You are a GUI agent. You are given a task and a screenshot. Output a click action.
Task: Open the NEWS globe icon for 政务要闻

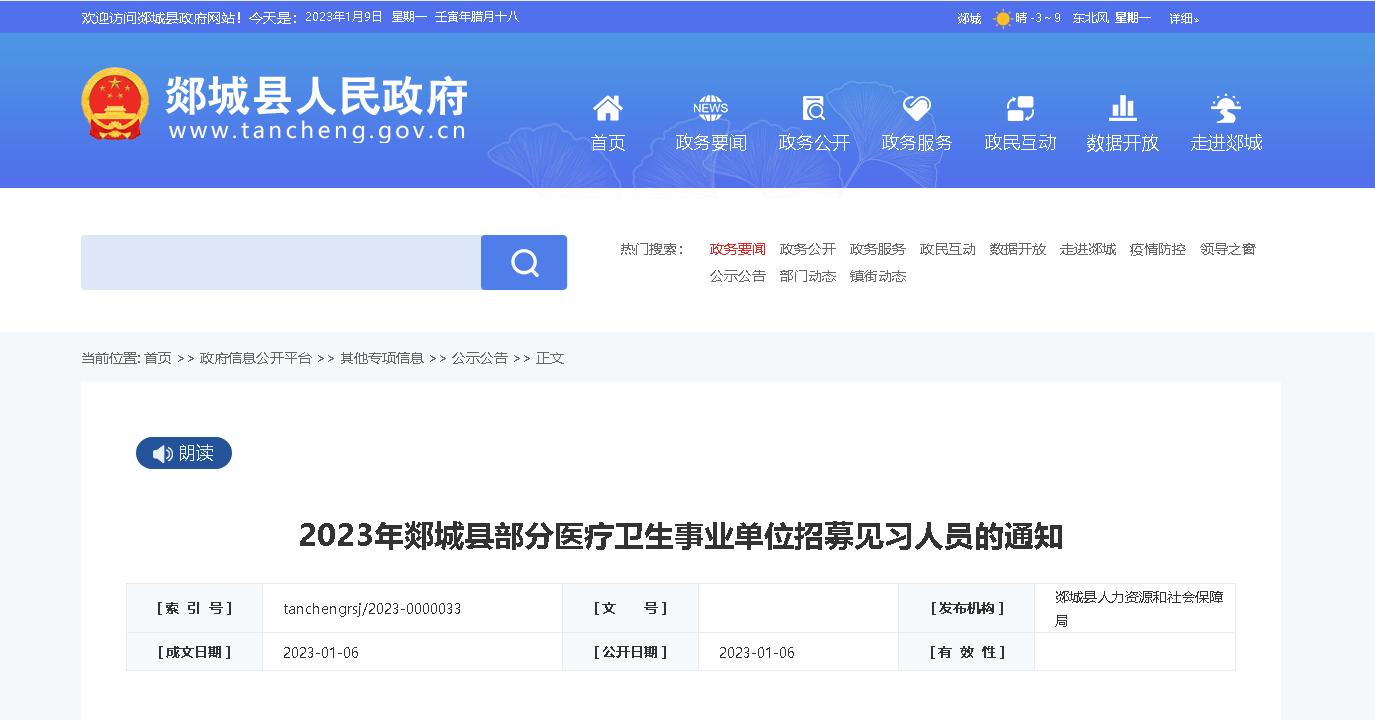coord(710,108)
